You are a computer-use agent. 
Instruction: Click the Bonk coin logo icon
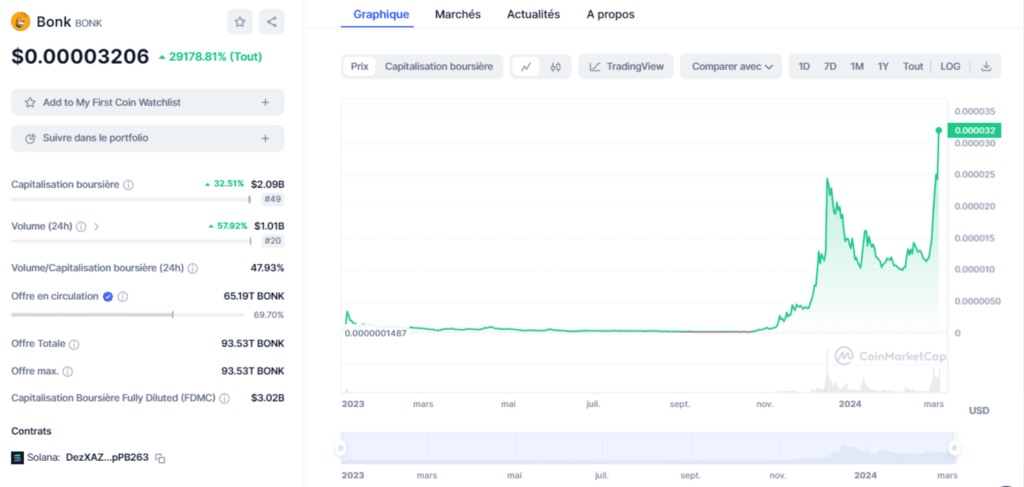(21, 22)
